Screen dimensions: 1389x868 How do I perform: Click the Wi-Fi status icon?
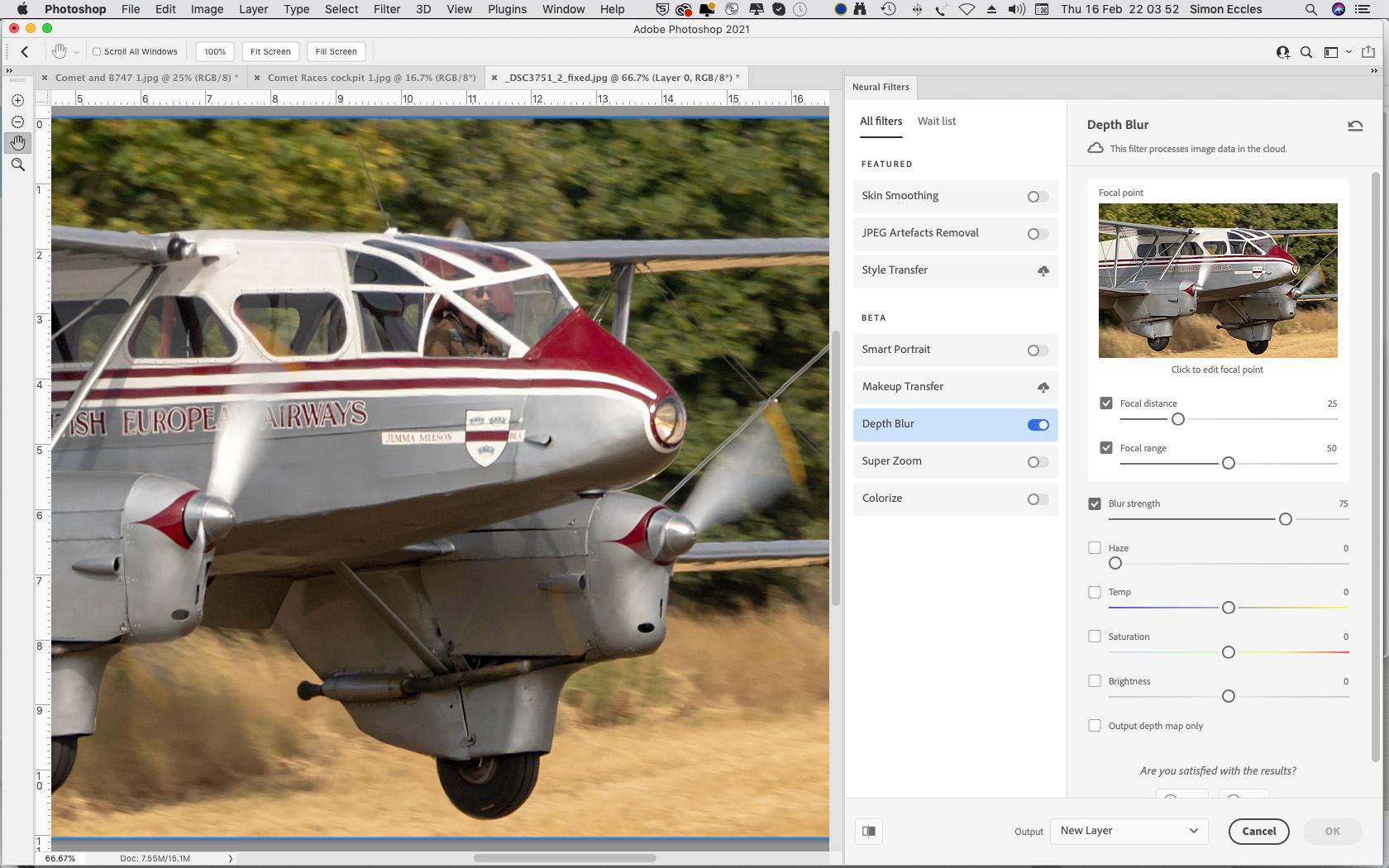click(967, 9)
